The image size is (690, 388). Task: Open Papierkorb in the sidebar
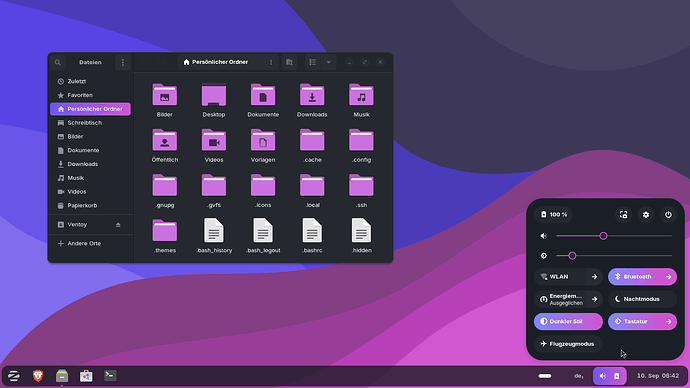tap(90, 205)
